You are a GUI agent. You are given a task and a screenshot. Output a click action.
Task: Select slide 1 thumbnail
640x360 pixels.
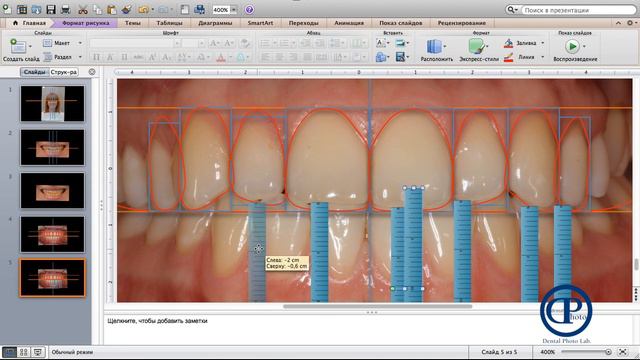53,104
